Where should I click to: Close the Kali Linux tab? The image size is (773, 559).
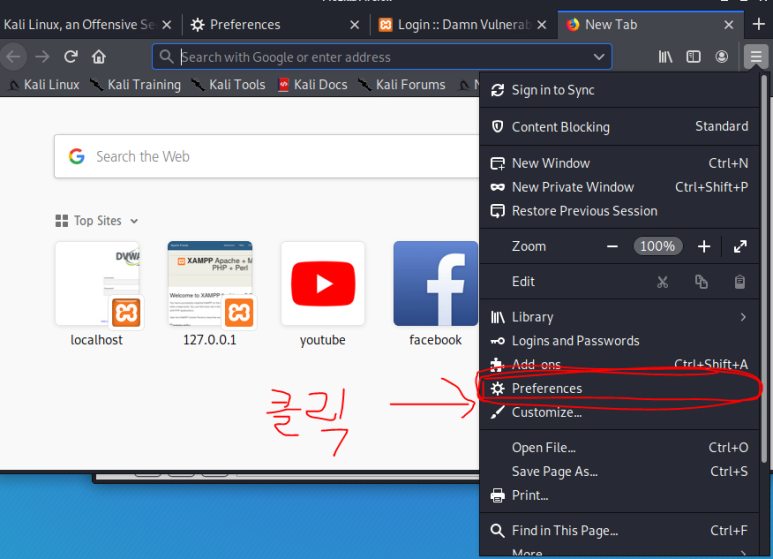coord(167,25)
